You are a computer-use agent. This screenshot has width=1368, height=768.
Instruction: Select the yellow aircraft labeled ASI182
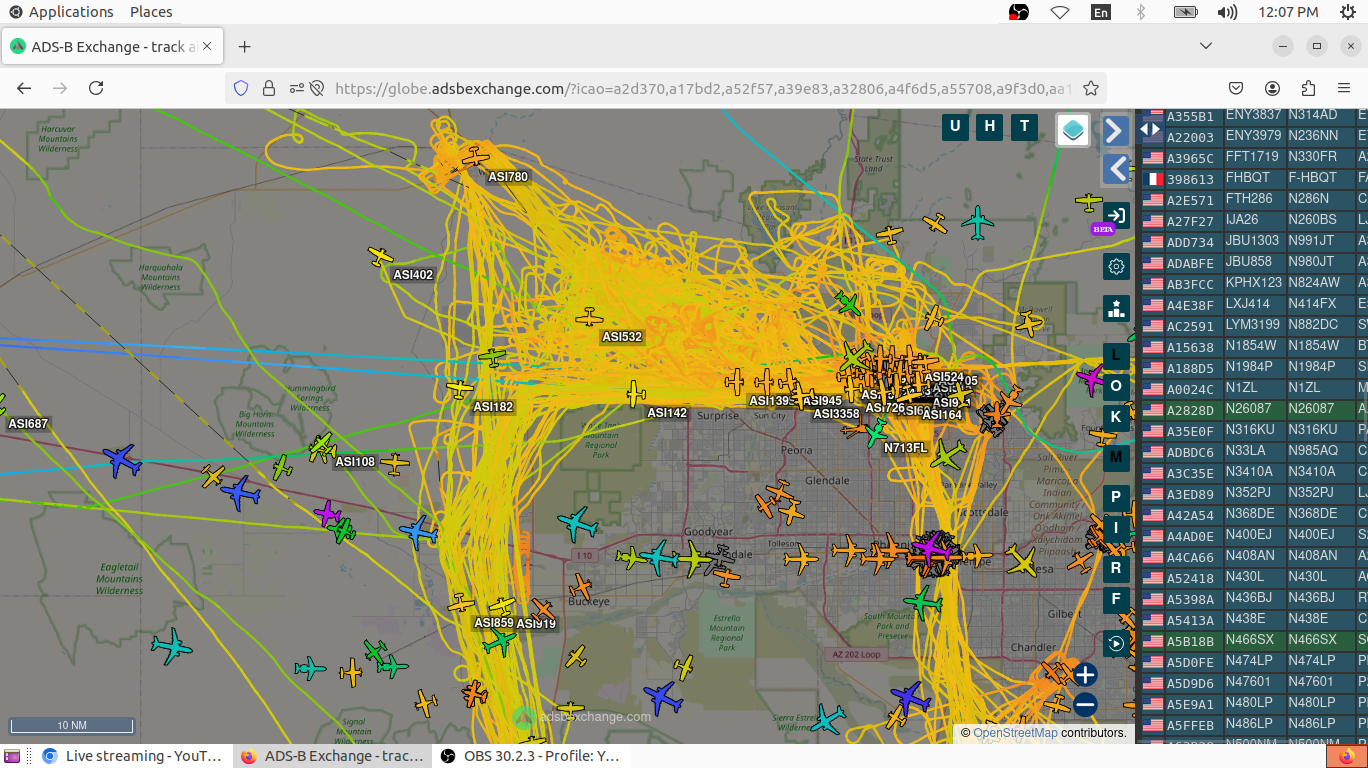[x=460, y=388]
